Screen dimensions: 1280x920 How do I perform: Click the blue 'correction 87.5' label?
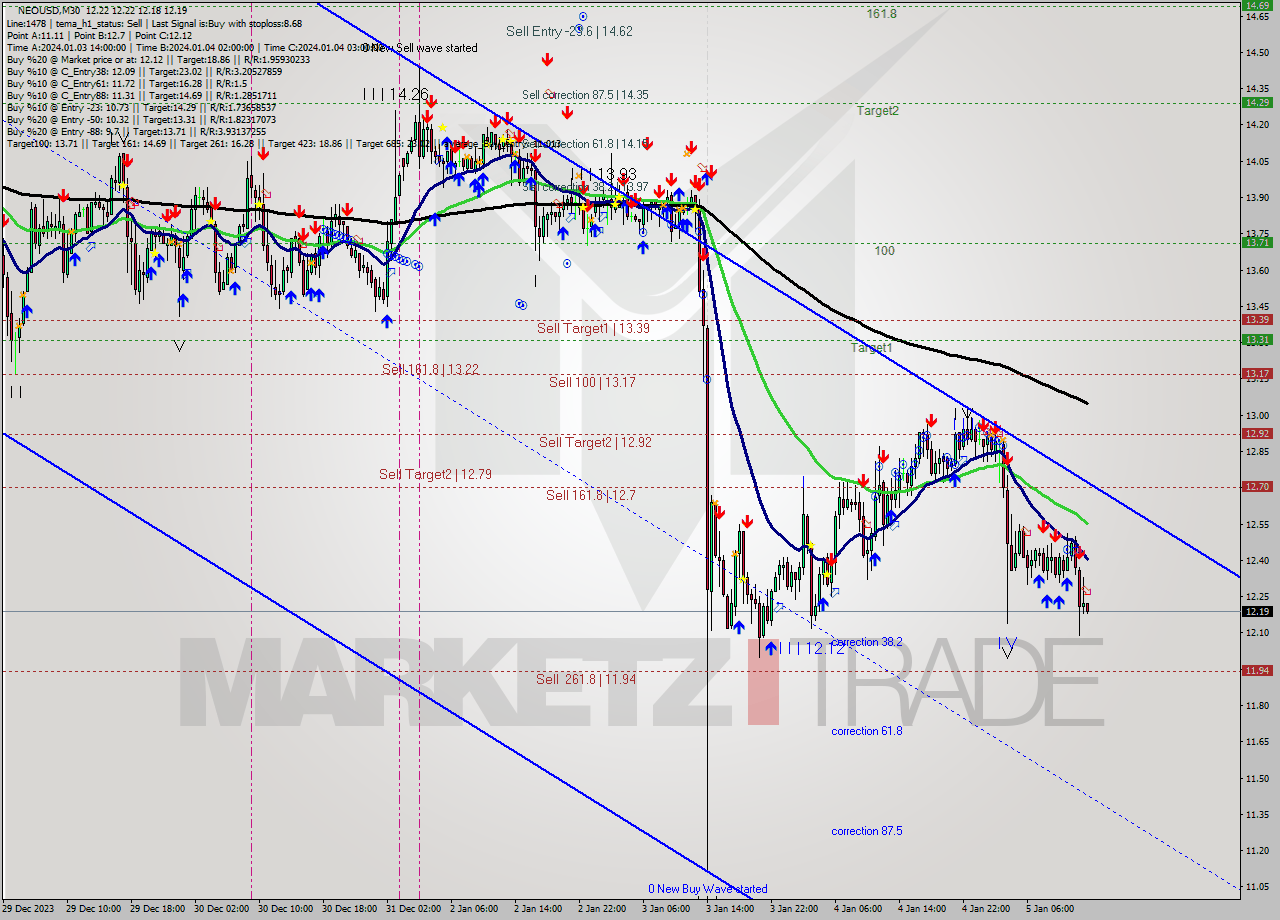[x=867, y=831]
